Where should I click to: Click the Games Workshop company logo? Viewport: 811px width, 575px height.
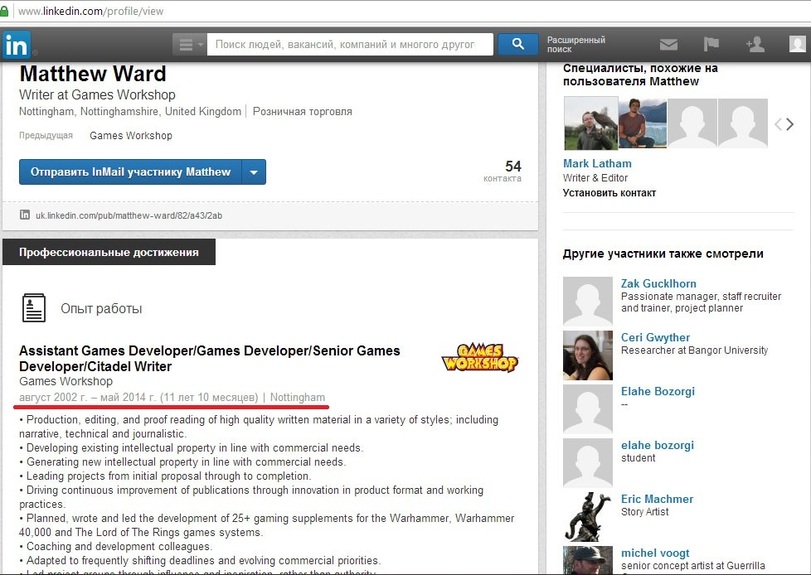pos(479,357)
